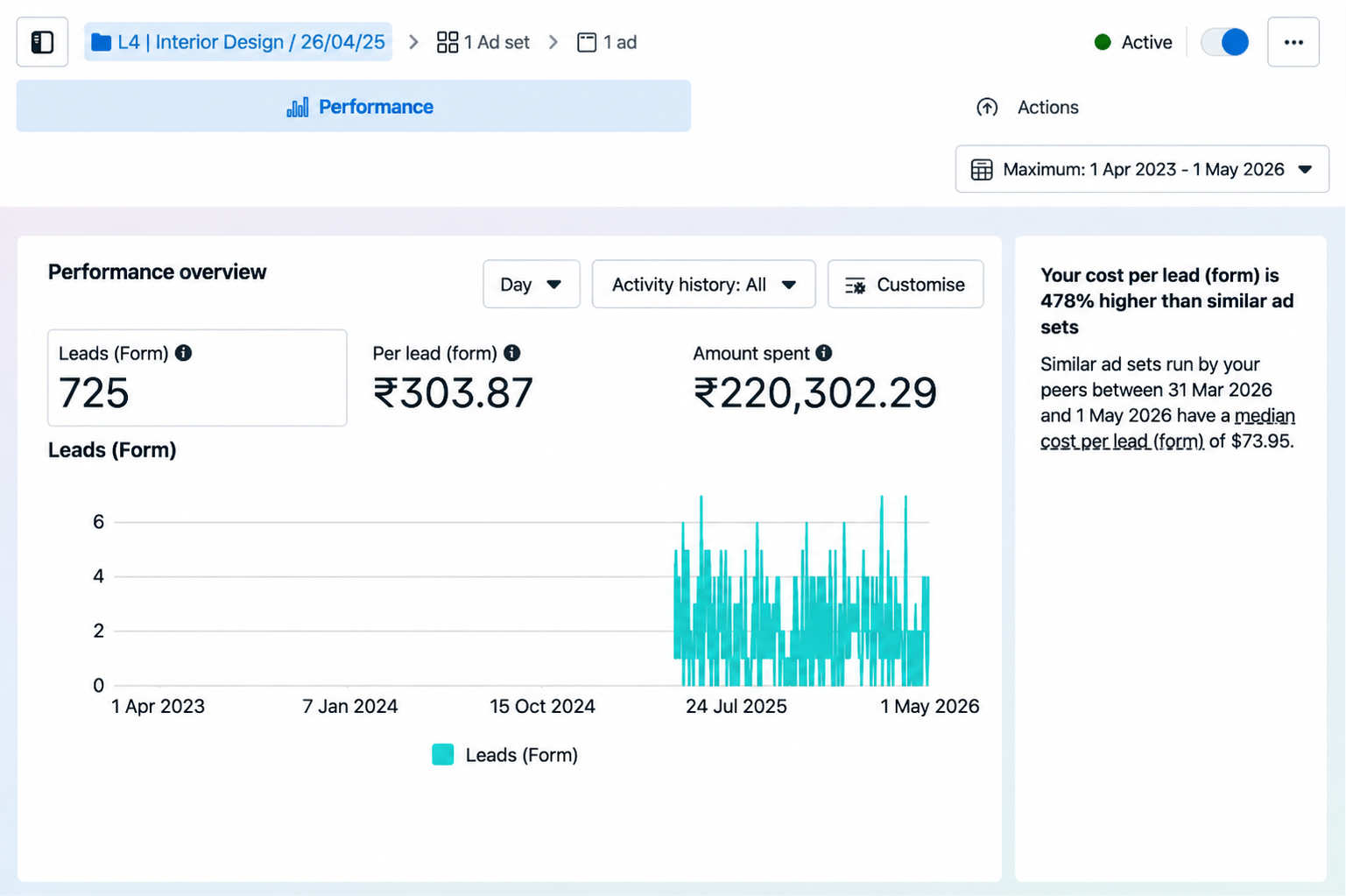Toggle the sidebar panel icon
This screenshot has height=896, width=1346.
(42, 42)
